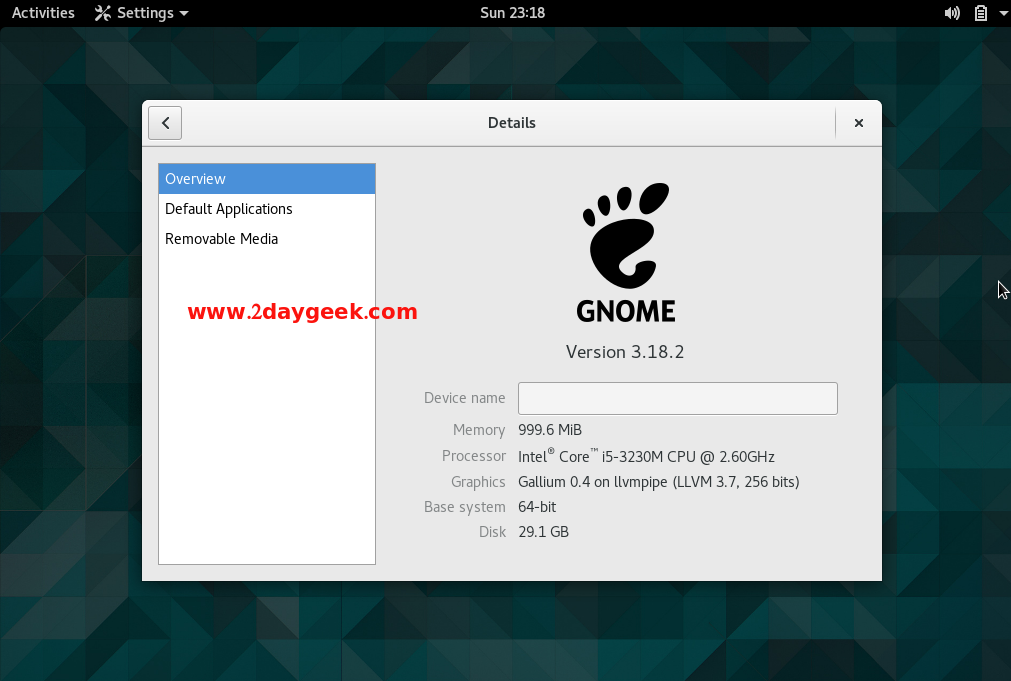Go back using the left chevron button
Screen dimensions: 1011x681
pos(165,123)
